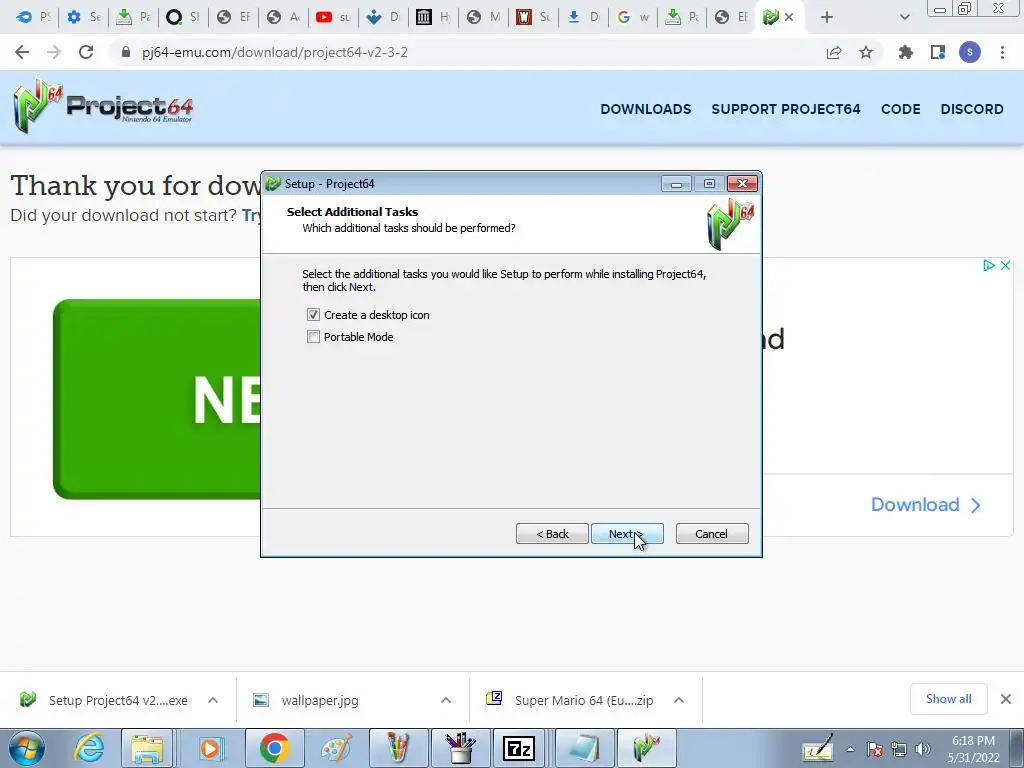
Task: Bookmark this page with the star icon
Action: tap(866, 52)
